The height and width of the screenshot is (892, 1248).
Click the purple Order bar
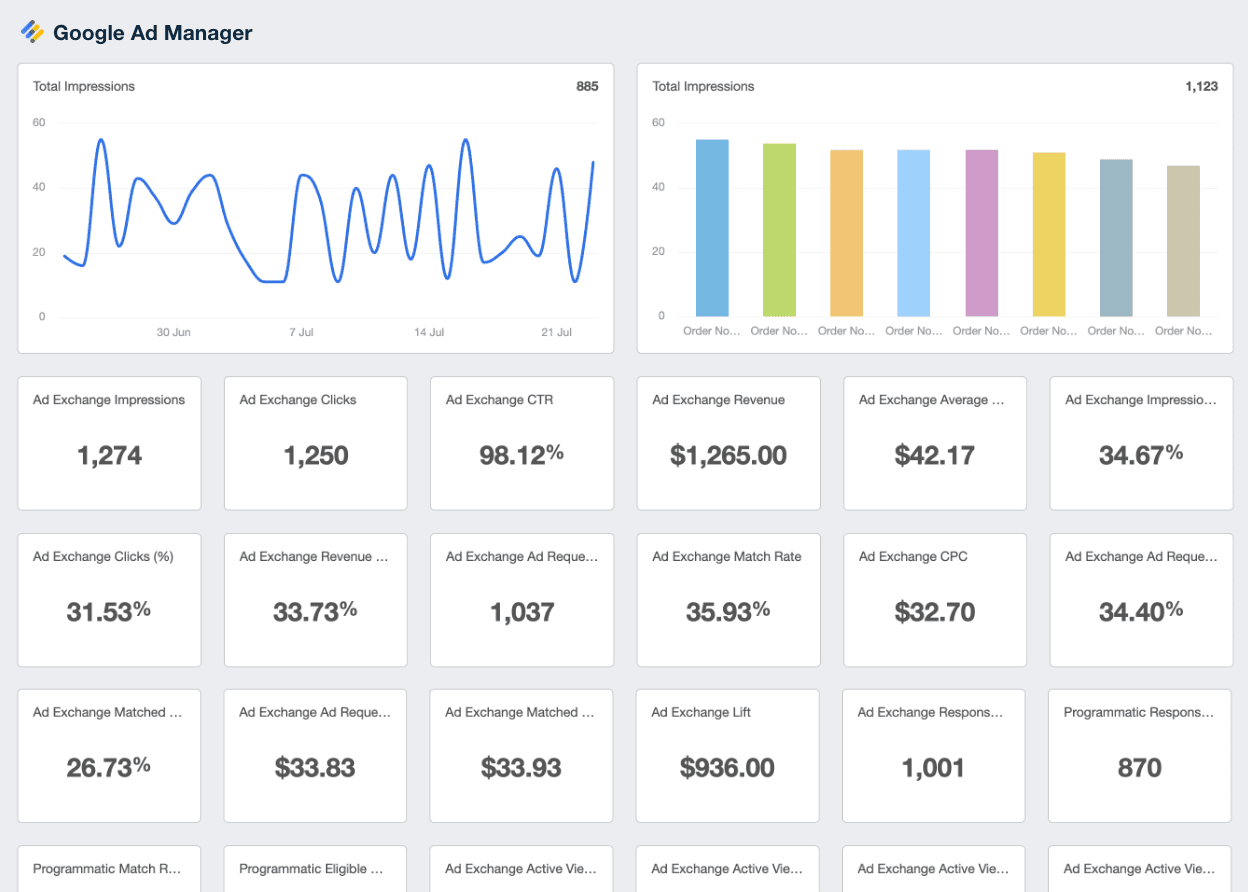(x=981, y=230)
